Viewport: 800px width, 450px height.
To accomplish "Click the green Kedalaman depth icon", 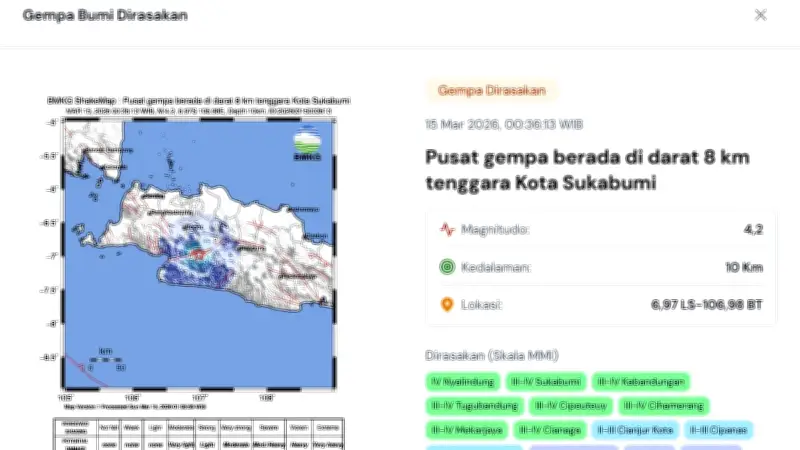I will click(x=447, y=267).
